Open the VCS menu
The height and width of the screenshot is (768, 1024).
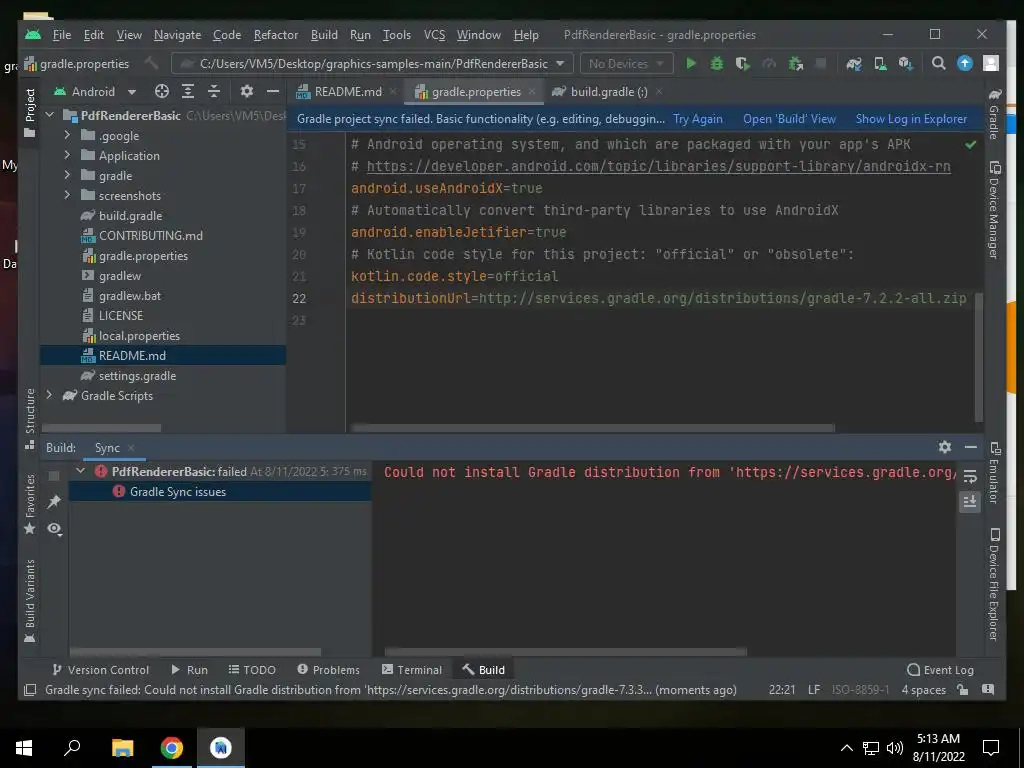[434, 35]
